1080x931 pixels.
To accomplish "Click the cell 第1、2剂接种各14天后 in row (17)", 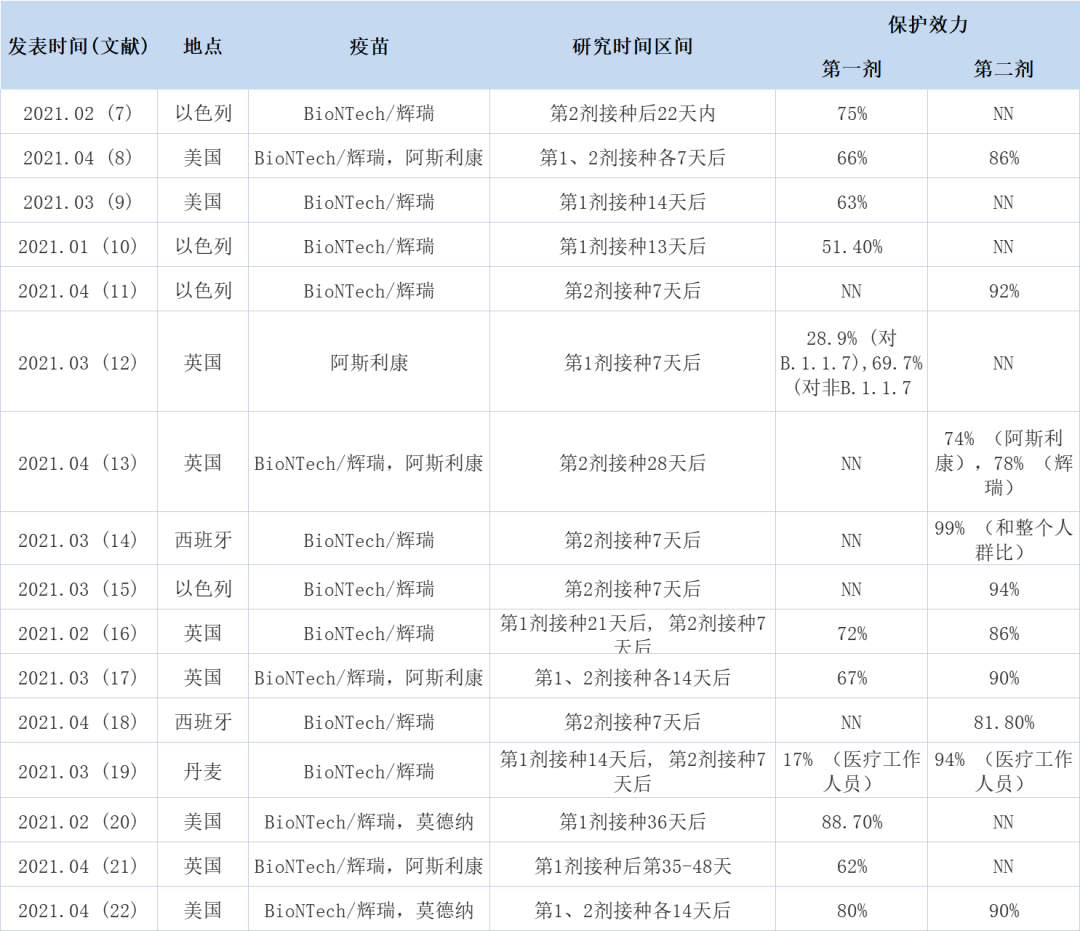I will 632,678.
